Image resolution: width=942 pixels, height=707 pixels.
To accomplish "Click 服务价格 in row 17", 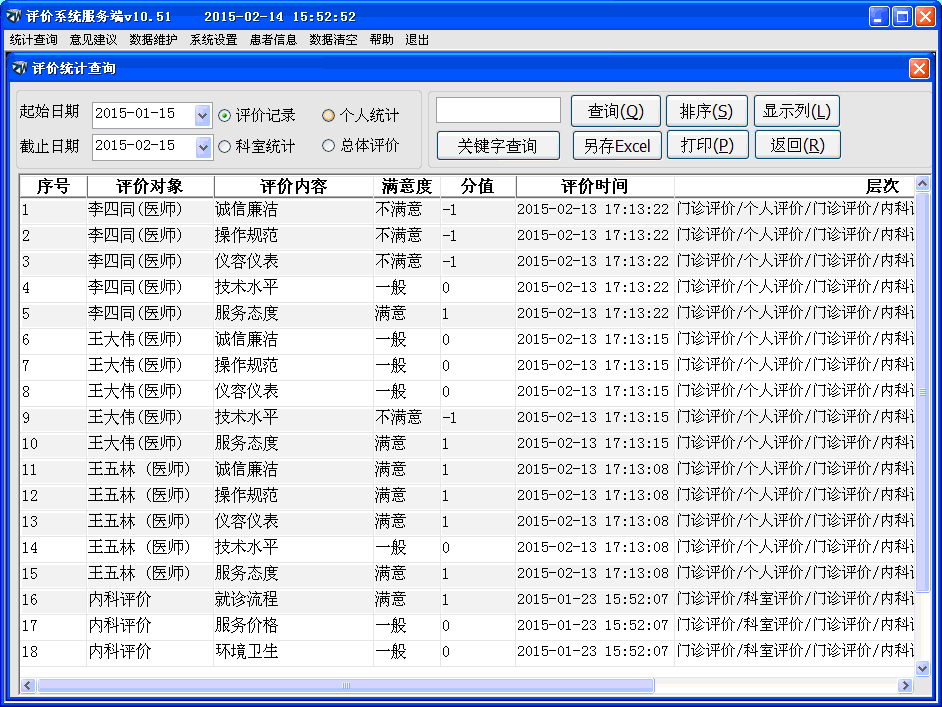I will [x=246, y=625].
